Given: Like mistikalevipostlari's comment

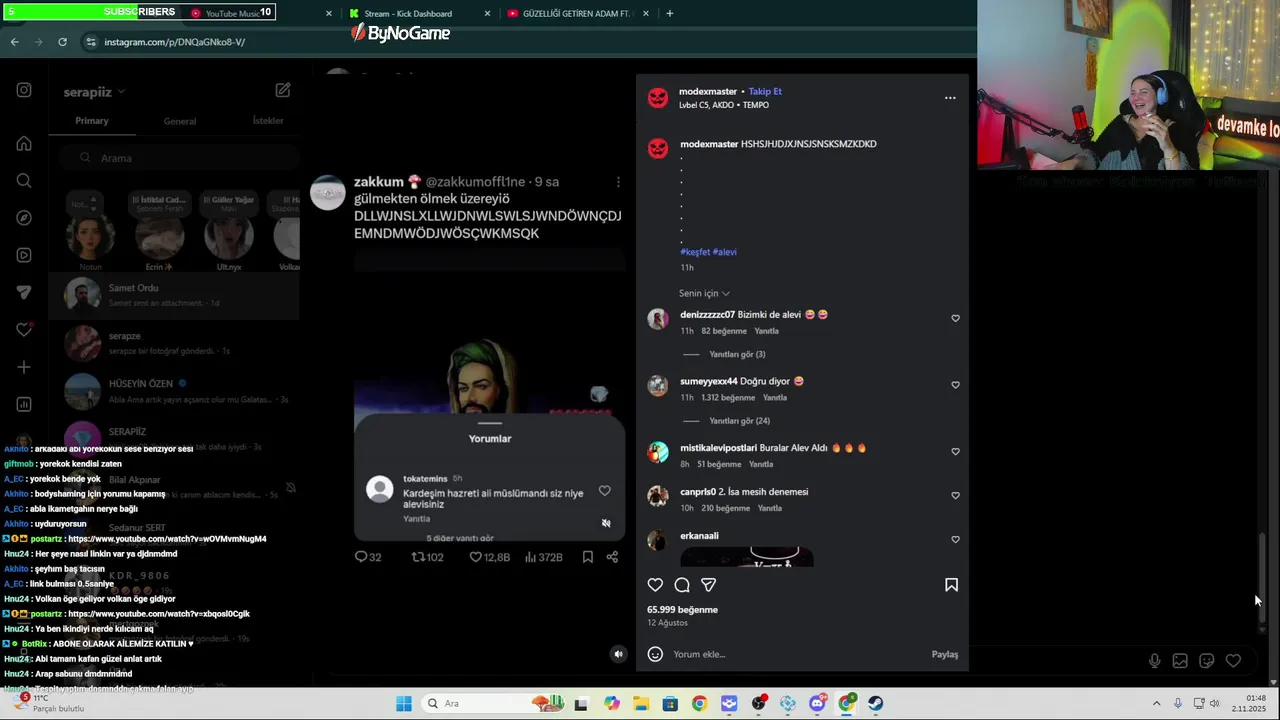Looking at the screenshot, I should point(955,452).
